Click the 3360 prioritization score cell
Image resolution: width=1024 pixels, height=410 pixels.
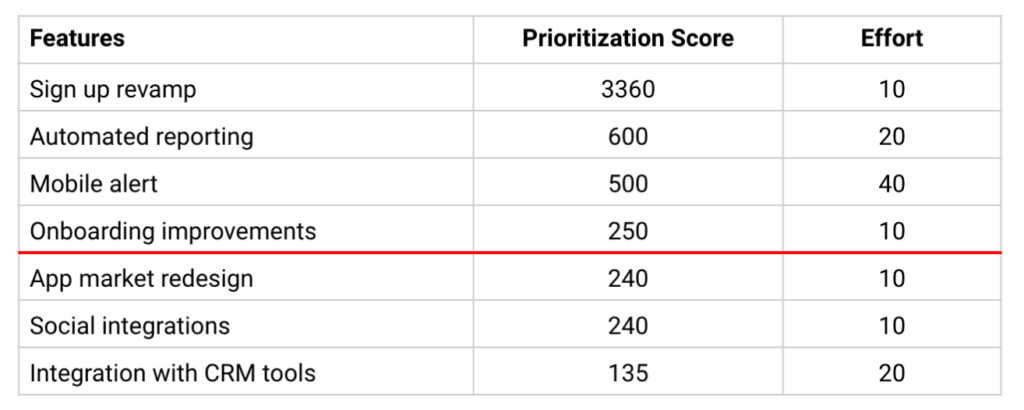click(x=628, y=87)
